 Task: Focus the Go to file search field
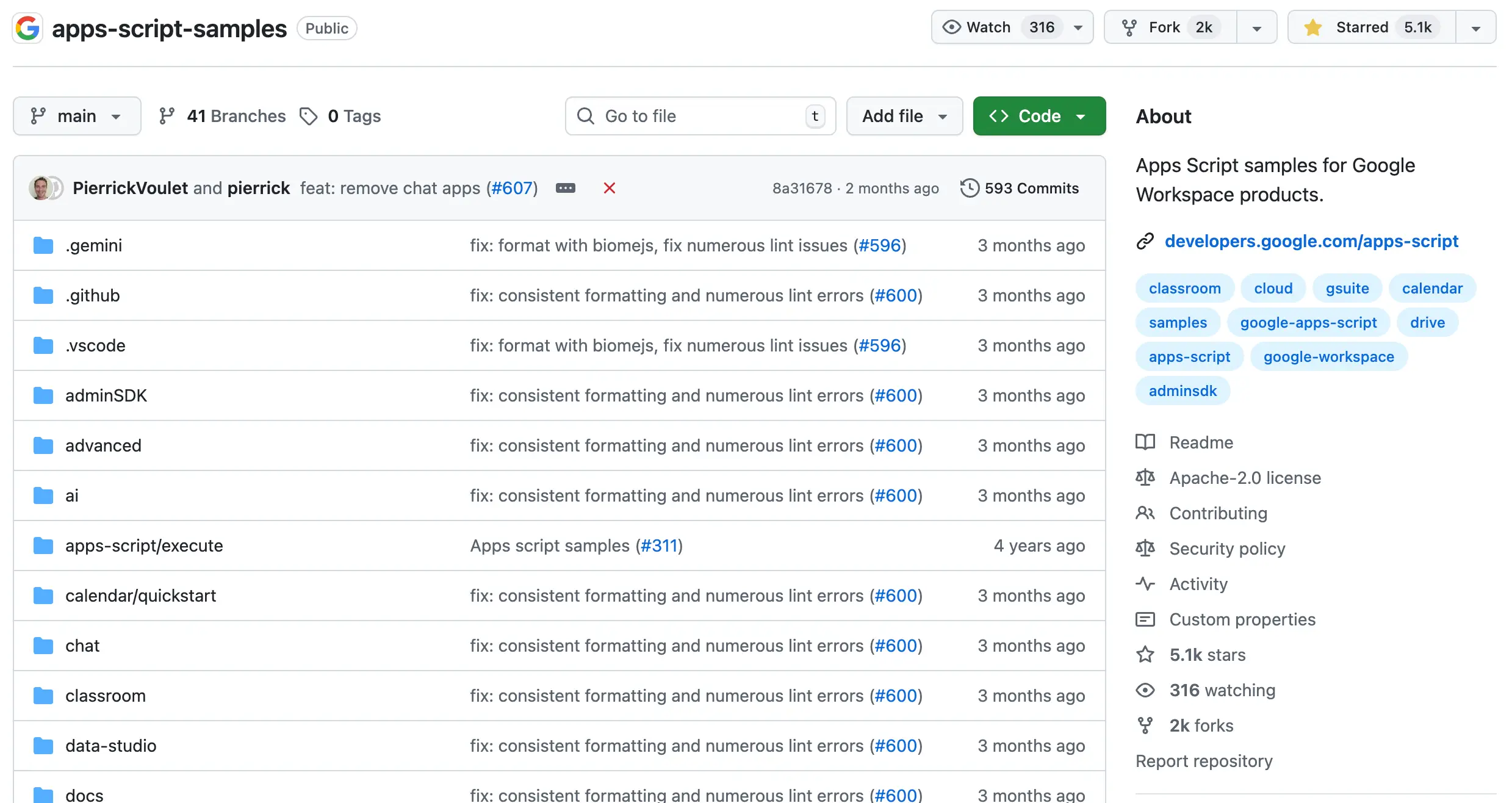tap(700, 116)
